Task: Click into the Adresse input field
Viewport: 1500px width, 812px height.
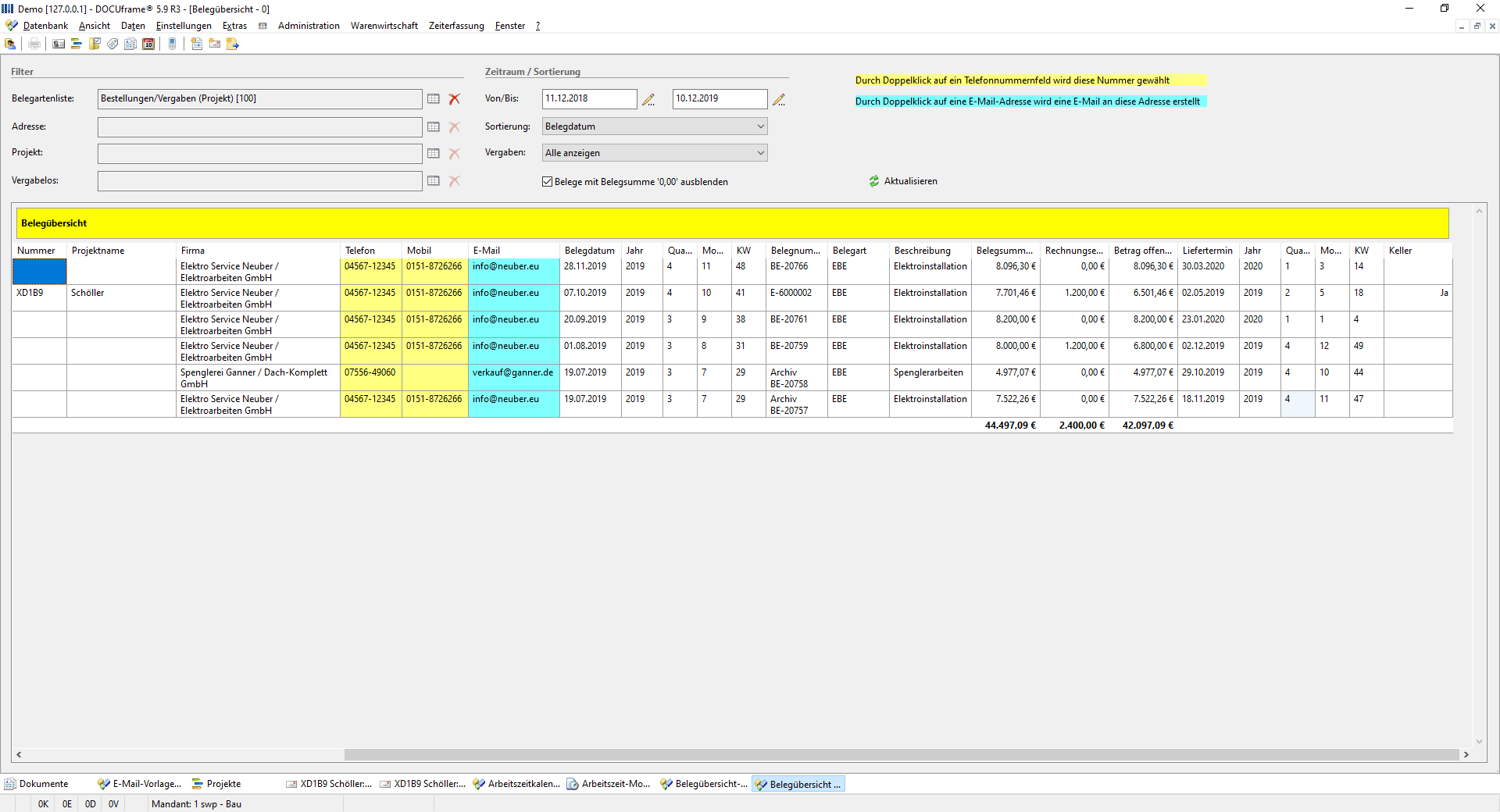Action: coord(260,127)
